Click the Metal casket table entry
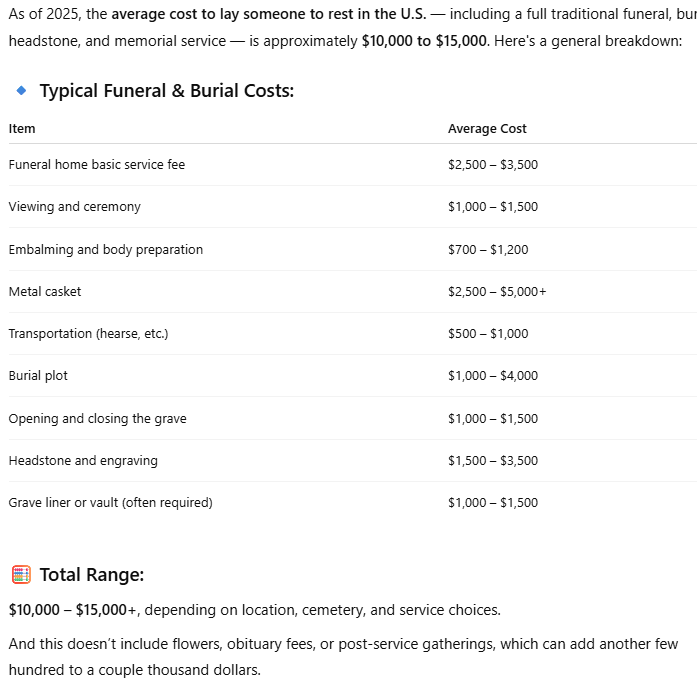Image resolution: width=697 pixels, height=685 pixels. tap(45, 292)
